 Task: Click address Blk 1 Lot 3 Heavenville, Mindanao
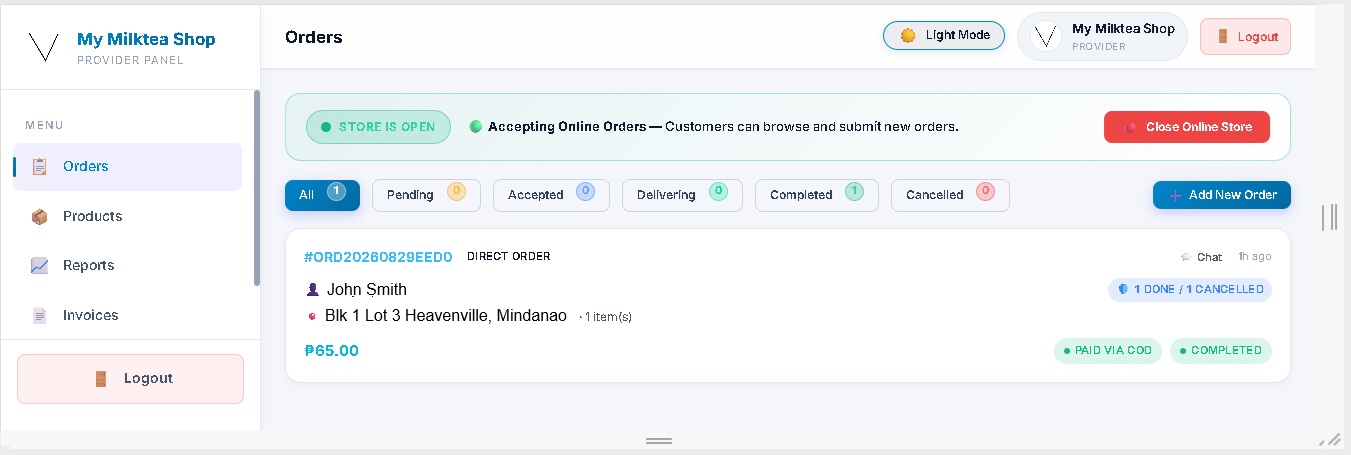[446, 316]
